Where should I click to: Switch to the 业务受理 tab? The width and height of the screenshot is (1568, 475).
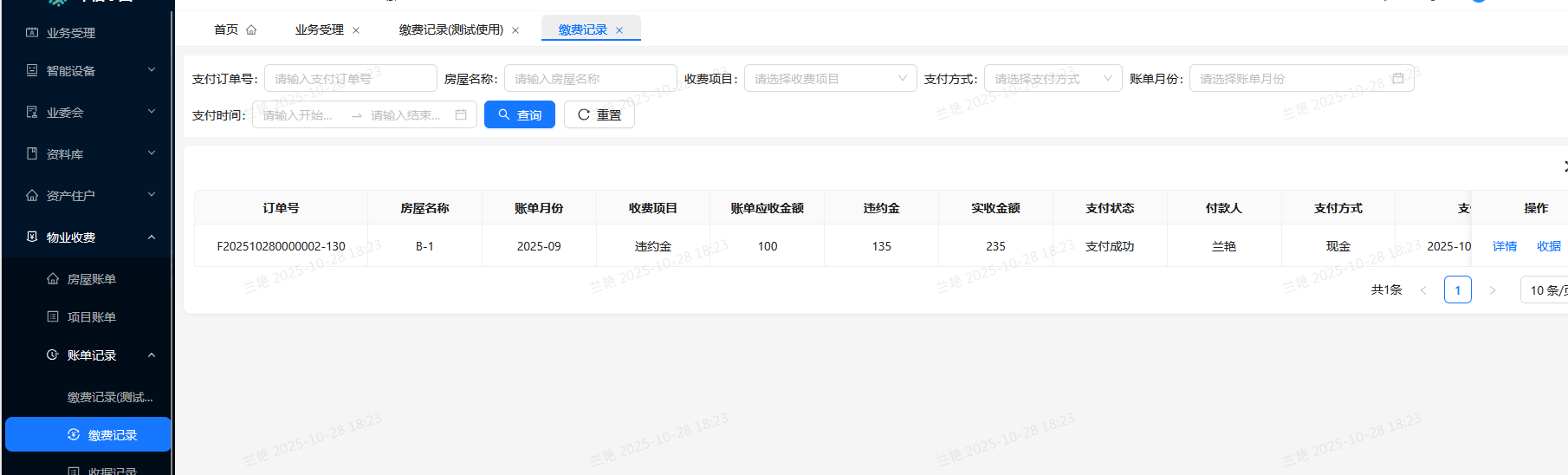(x=319, y=29)
